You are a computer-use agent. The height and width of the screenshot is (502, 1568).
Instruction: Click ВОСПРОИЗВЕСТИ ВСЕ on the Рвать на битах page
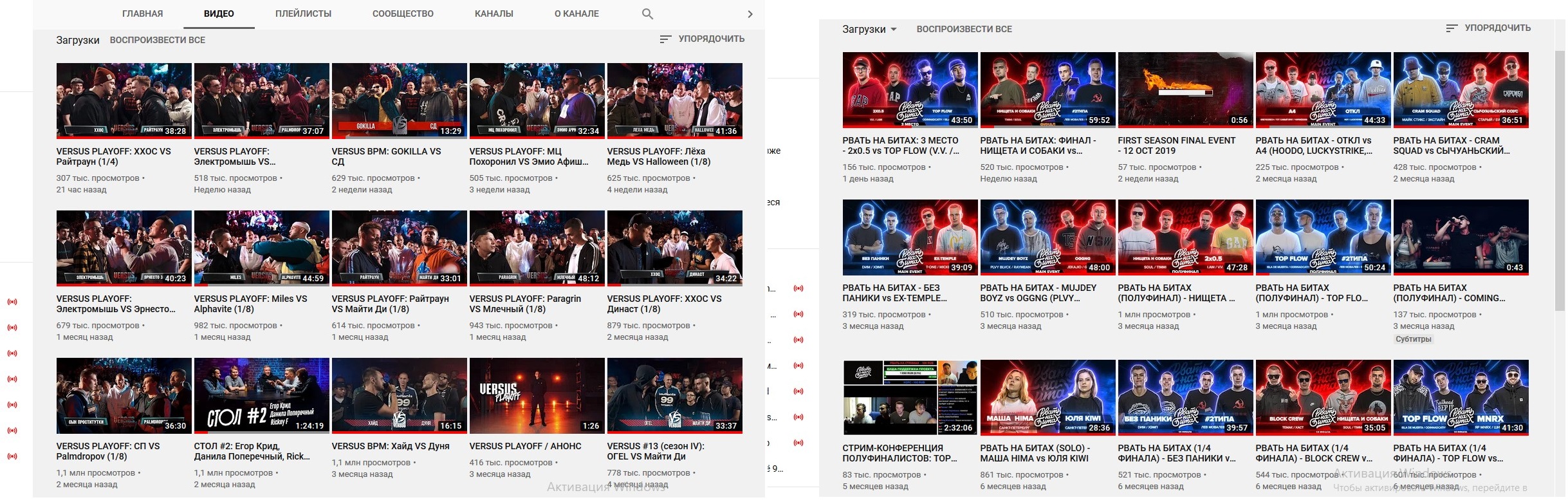[964, 29]
